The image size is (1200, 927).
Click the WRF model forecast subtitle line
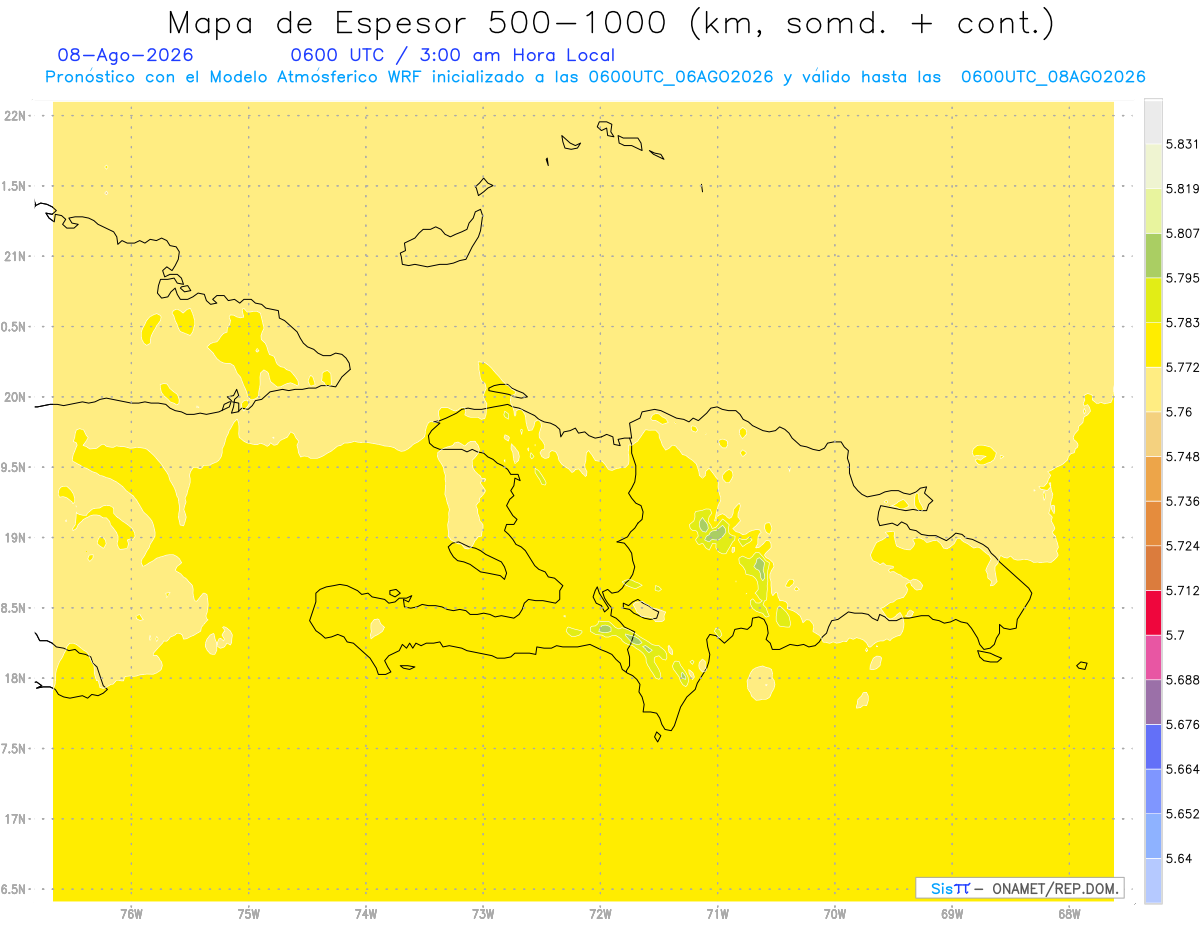point(595,77)
